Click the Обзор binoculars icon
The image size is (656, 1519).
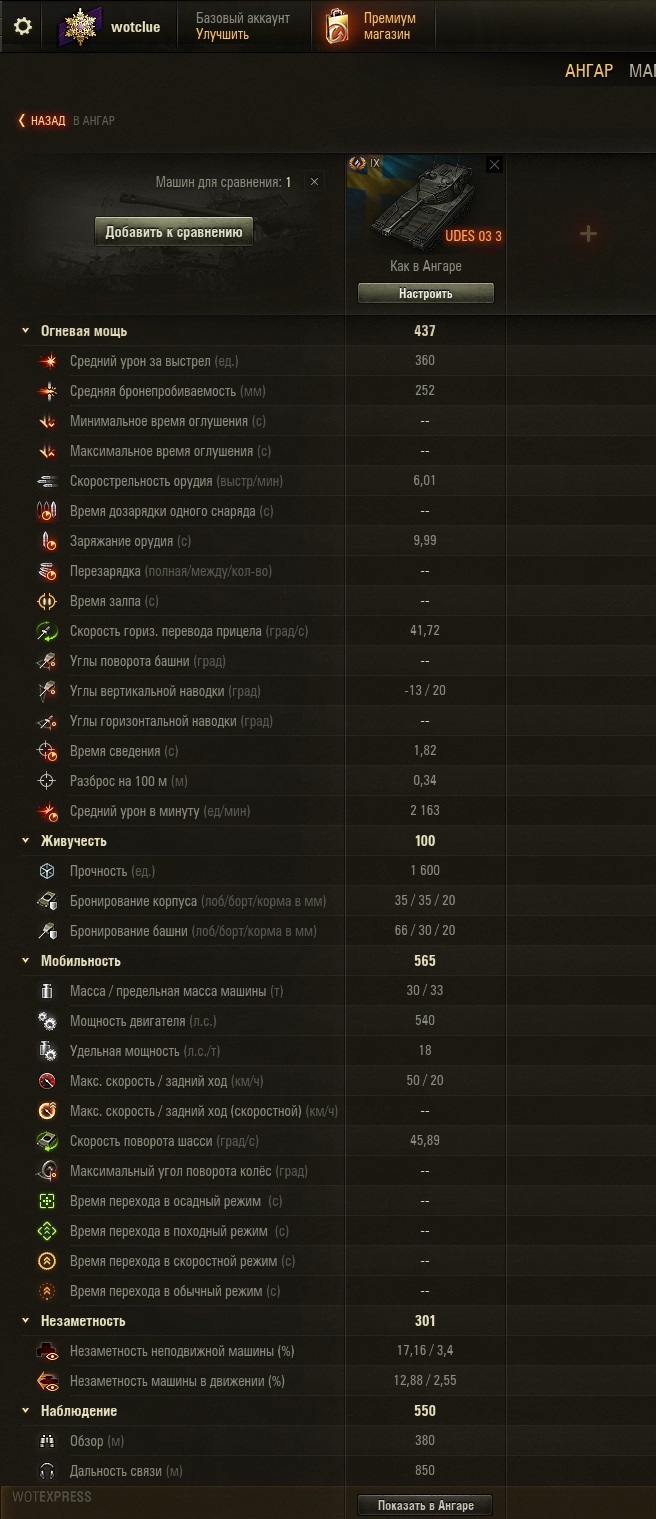click(x=47, y=1441)
